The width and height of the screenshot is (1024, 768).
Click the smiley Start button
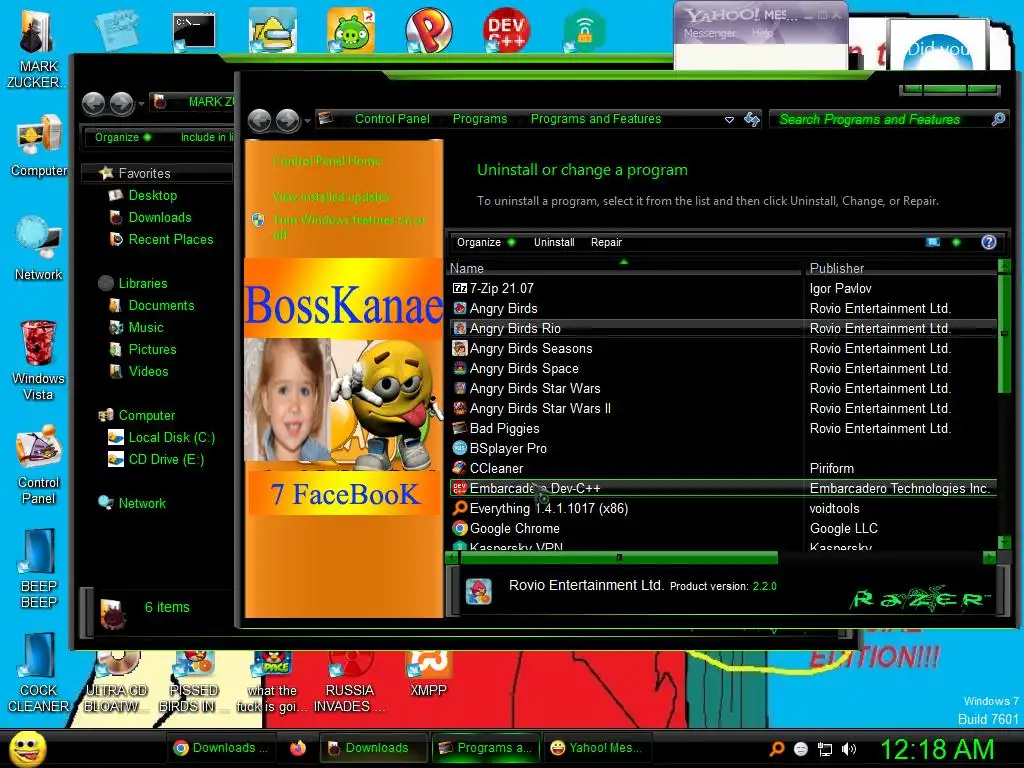pos(27,748)
